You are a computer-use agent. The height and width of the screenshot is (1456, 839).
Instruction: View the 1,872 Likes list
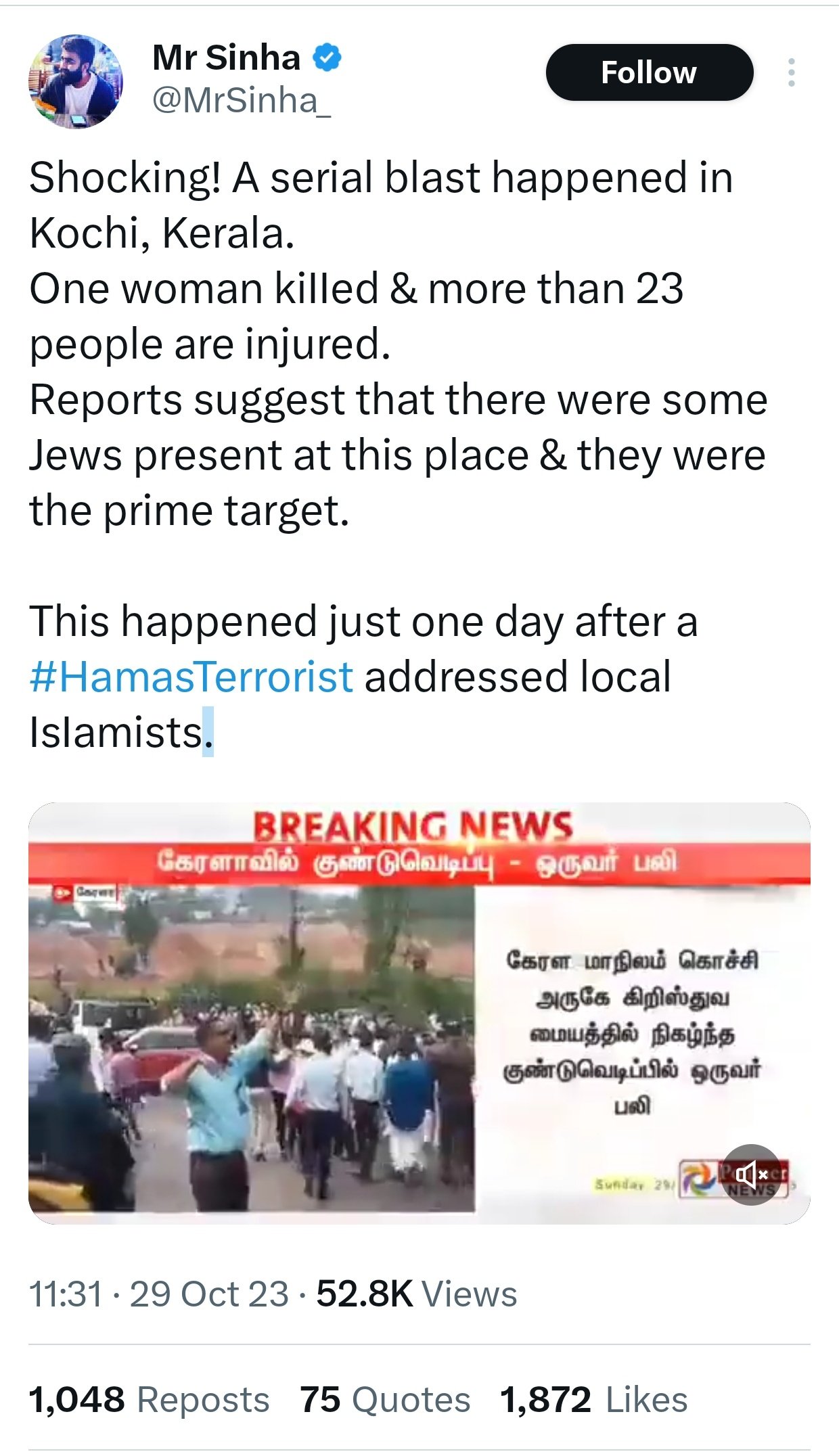coord(593,1400)
